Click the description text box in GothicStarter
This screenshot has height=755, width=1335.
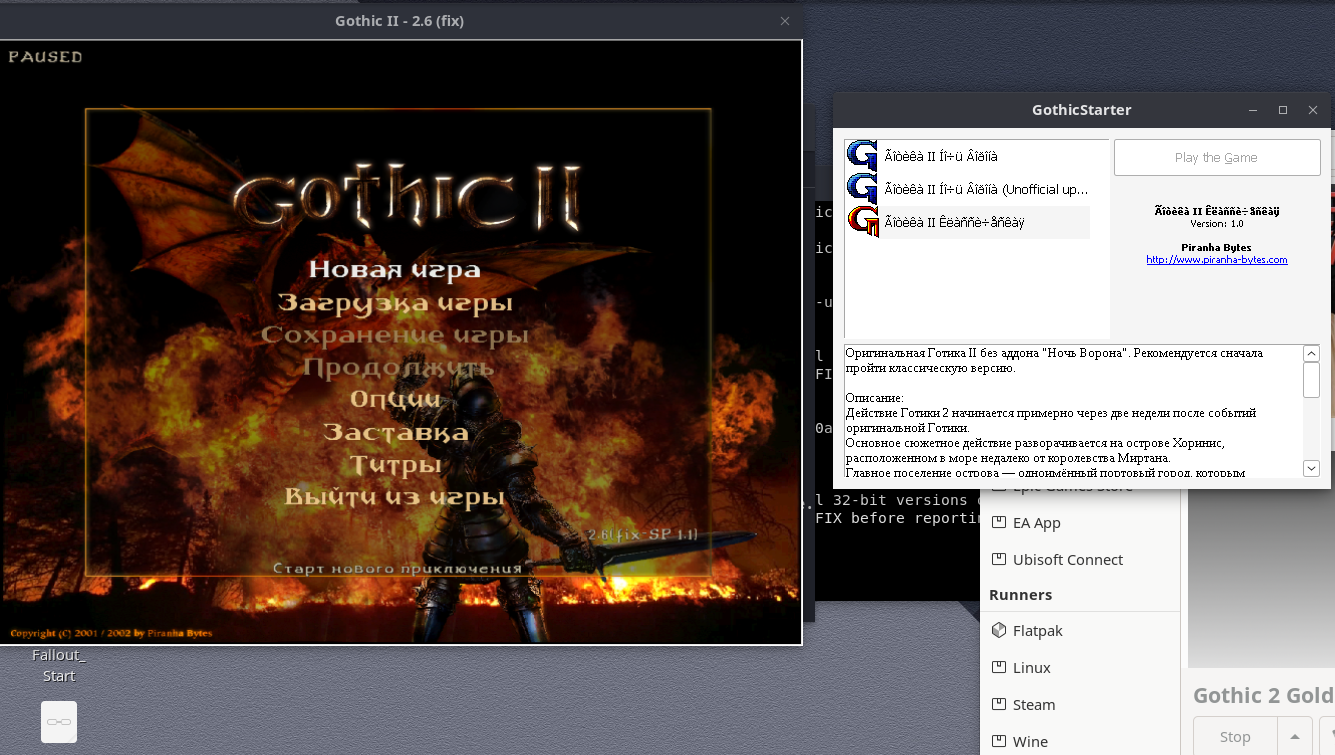pyautogui.click(x=1074, y=411)
